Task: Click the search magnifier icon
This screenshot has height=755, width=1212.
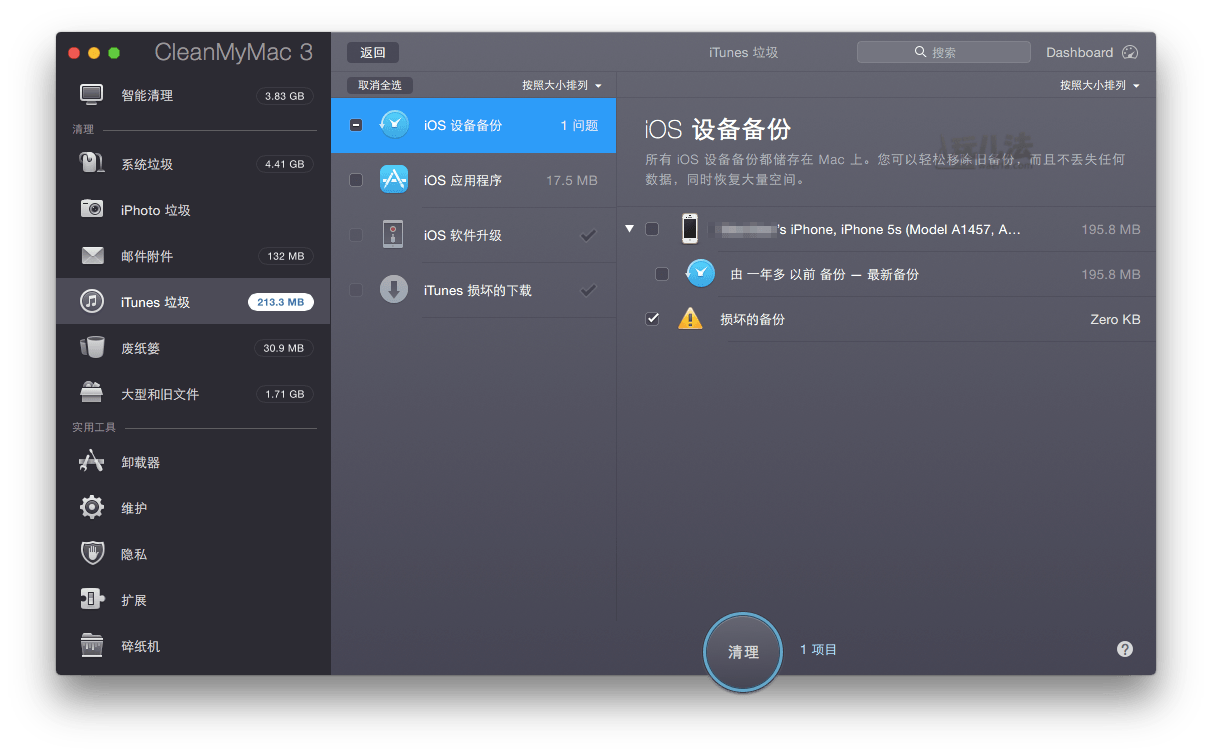Action: tap(920, 52)
